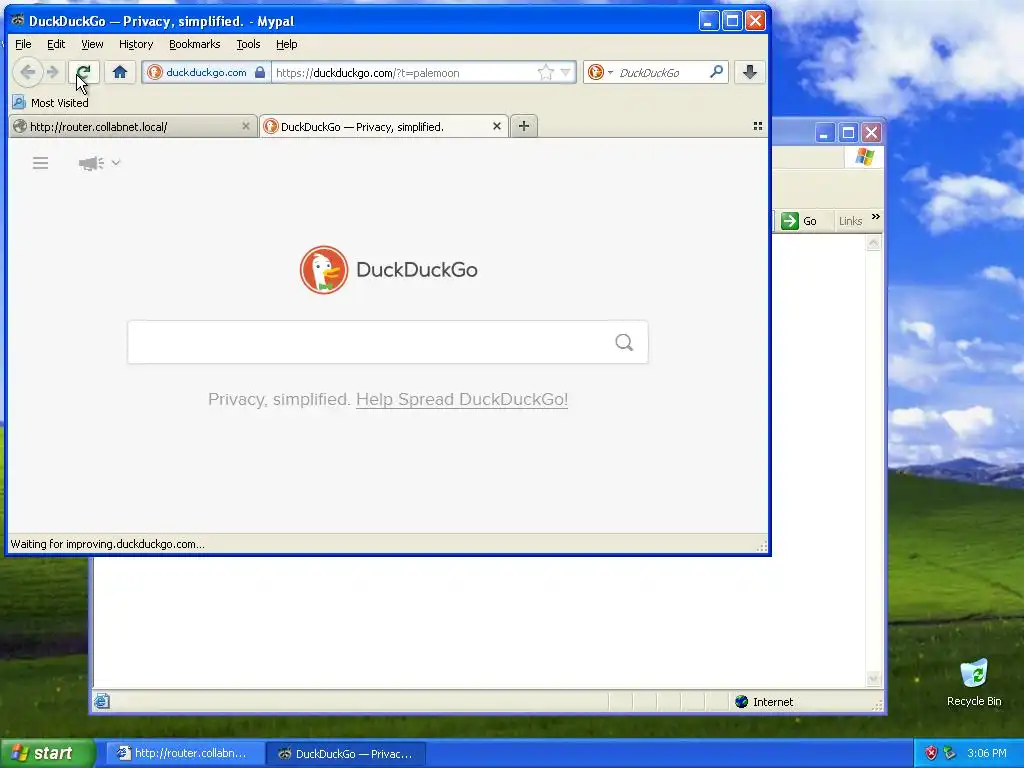1024x768 pixels.
Task: Reload the current page
Action: pyautogui.click(x=84, y=72)
